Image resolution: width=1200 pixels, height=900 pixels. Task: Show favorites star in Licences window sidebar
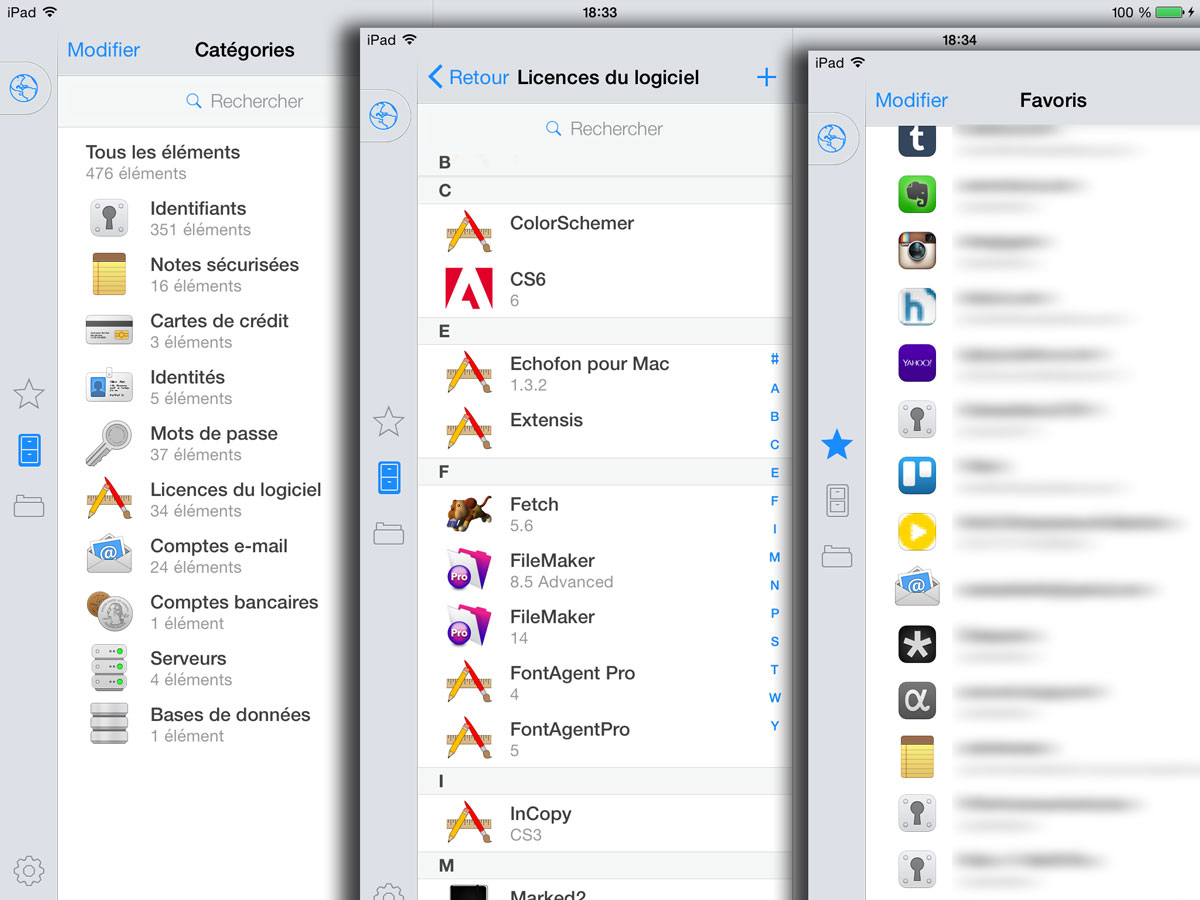(x=388, y=421)
